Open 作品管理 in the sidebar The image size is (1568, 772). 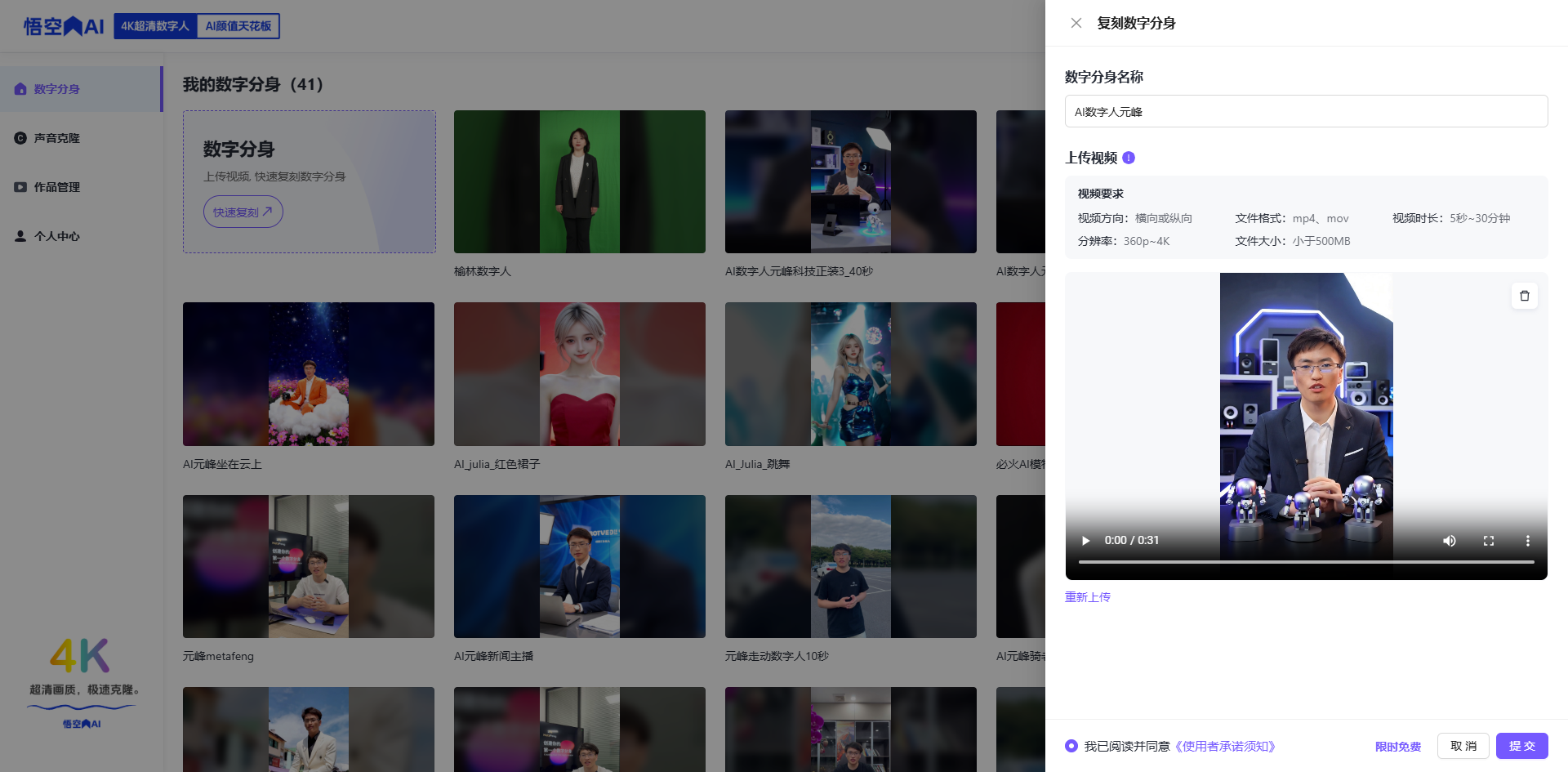[81, 187]
